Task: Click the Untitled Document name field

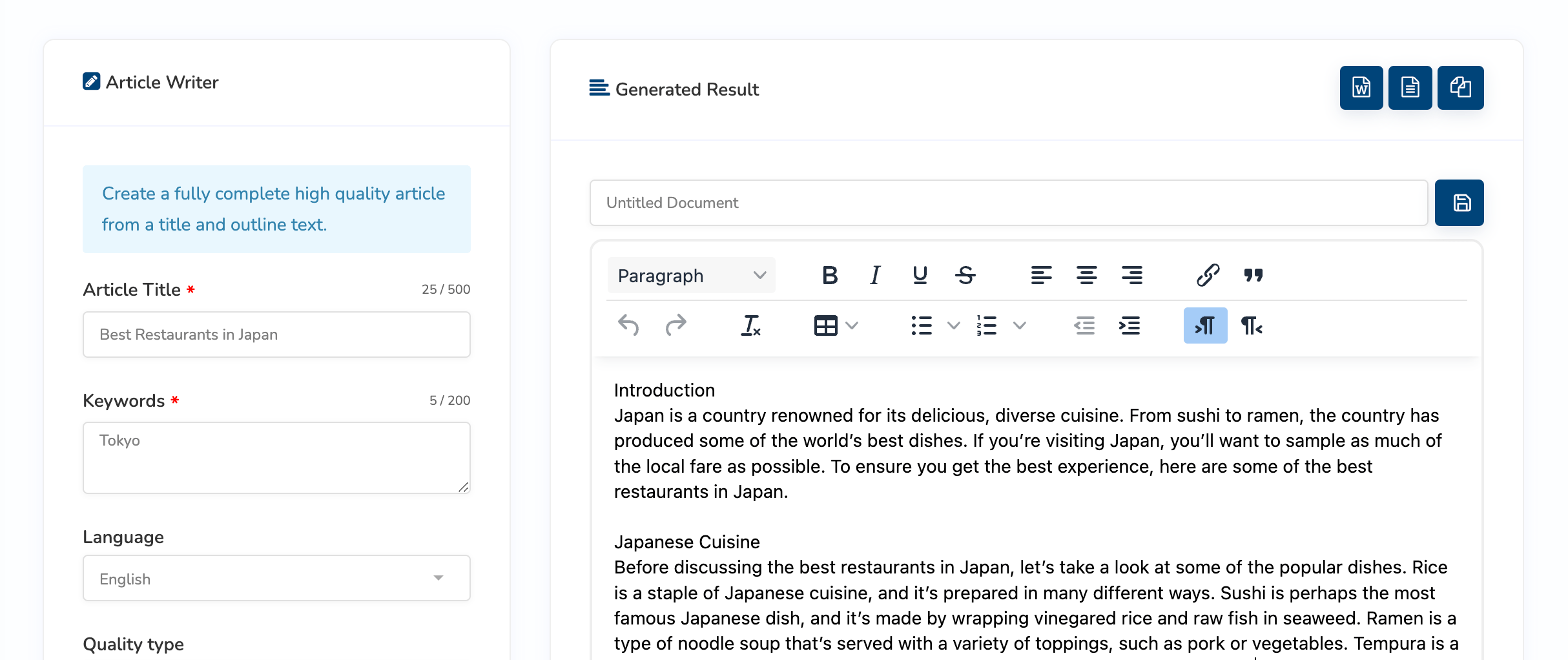Action: click(x=1009, y=203)
